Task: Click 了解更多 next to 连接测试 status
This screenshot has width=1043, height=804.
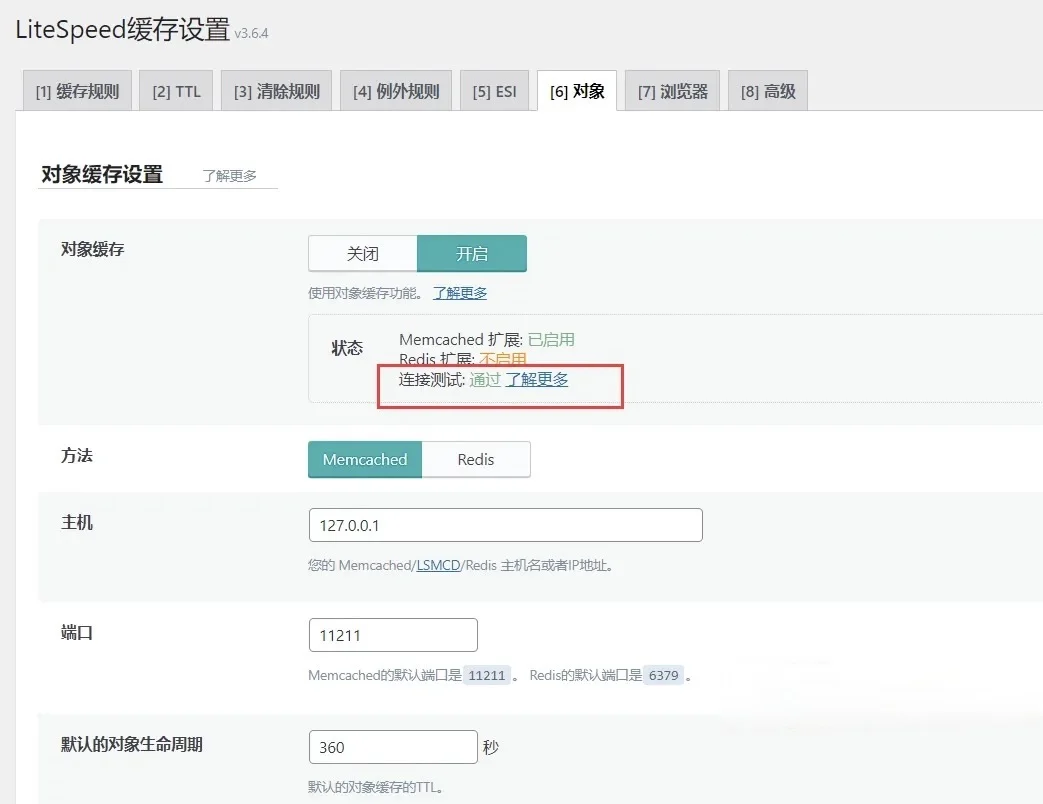Action: coord(536,380)
